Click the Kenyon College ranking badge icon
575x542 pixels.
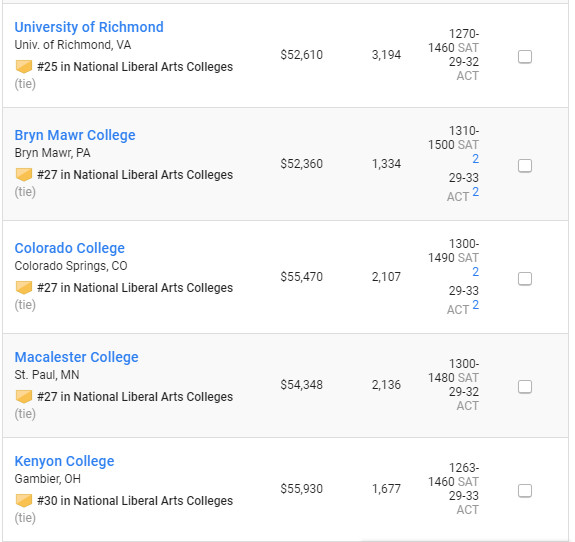(24, 501)
